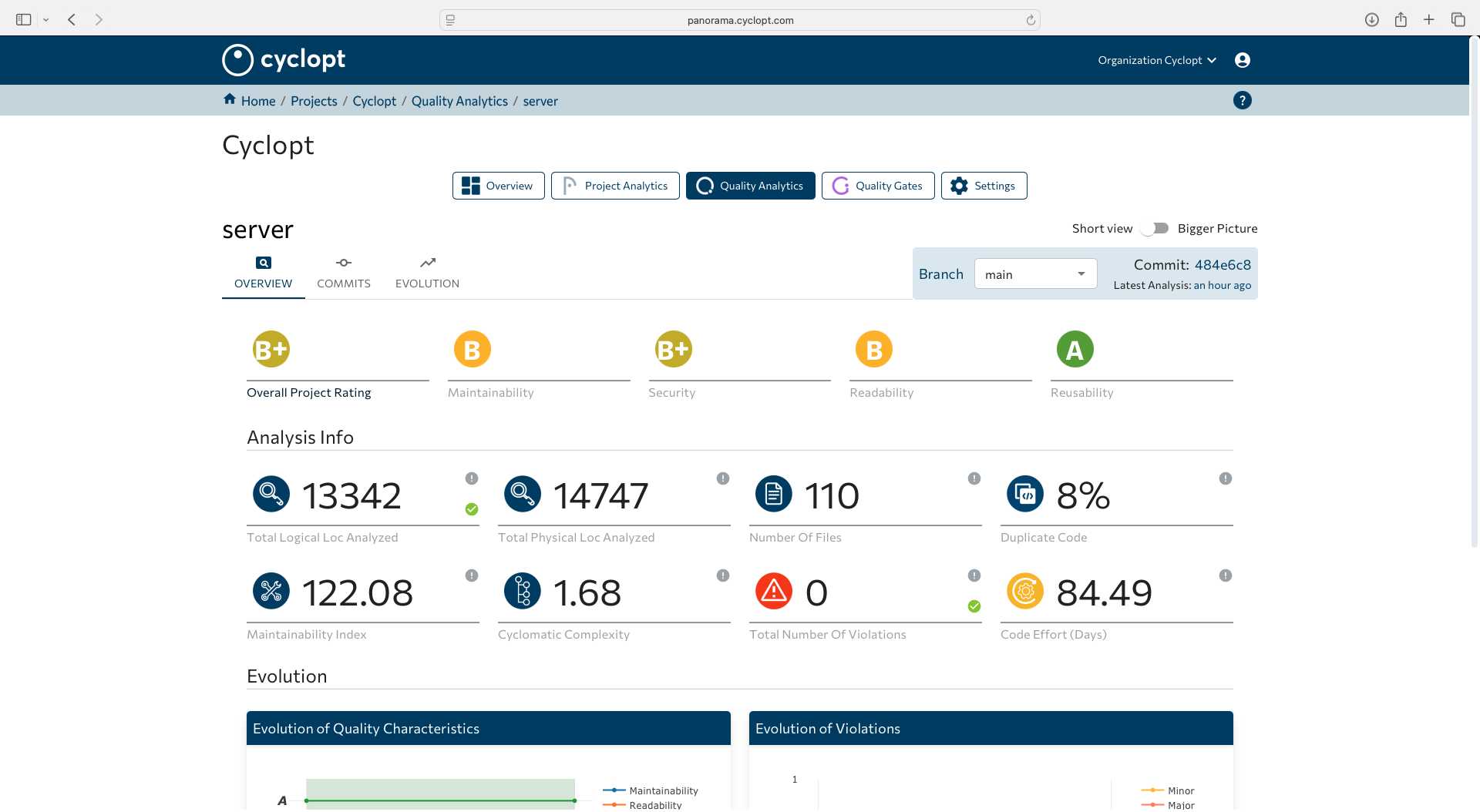Screen dimensions: 1480x812
Task: Show info for Total Physical Loc Analyzed
Action: click(723, 478)
